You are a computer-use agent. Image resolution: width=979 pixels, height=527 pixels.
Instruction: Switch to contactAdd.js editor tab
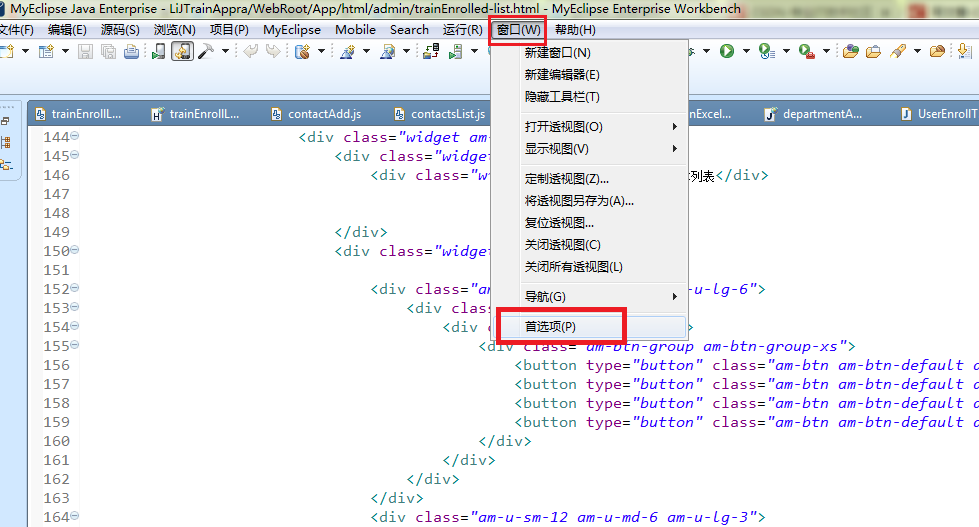pyautogui.click(x=317, y=114)
